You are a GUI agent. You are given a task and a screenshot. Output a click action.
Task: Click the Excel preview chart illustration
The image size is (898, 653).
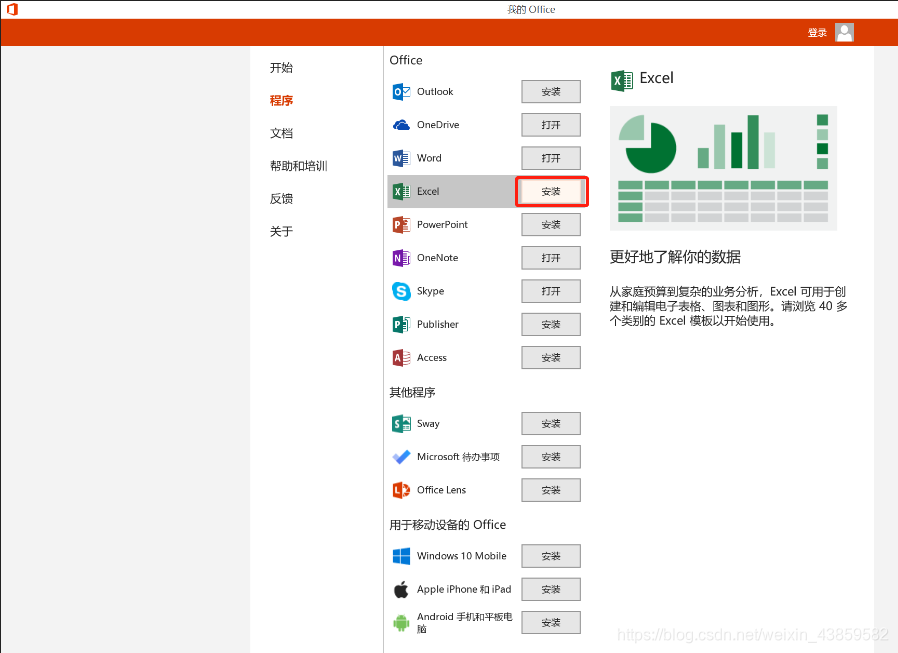[x=723, y=168]
